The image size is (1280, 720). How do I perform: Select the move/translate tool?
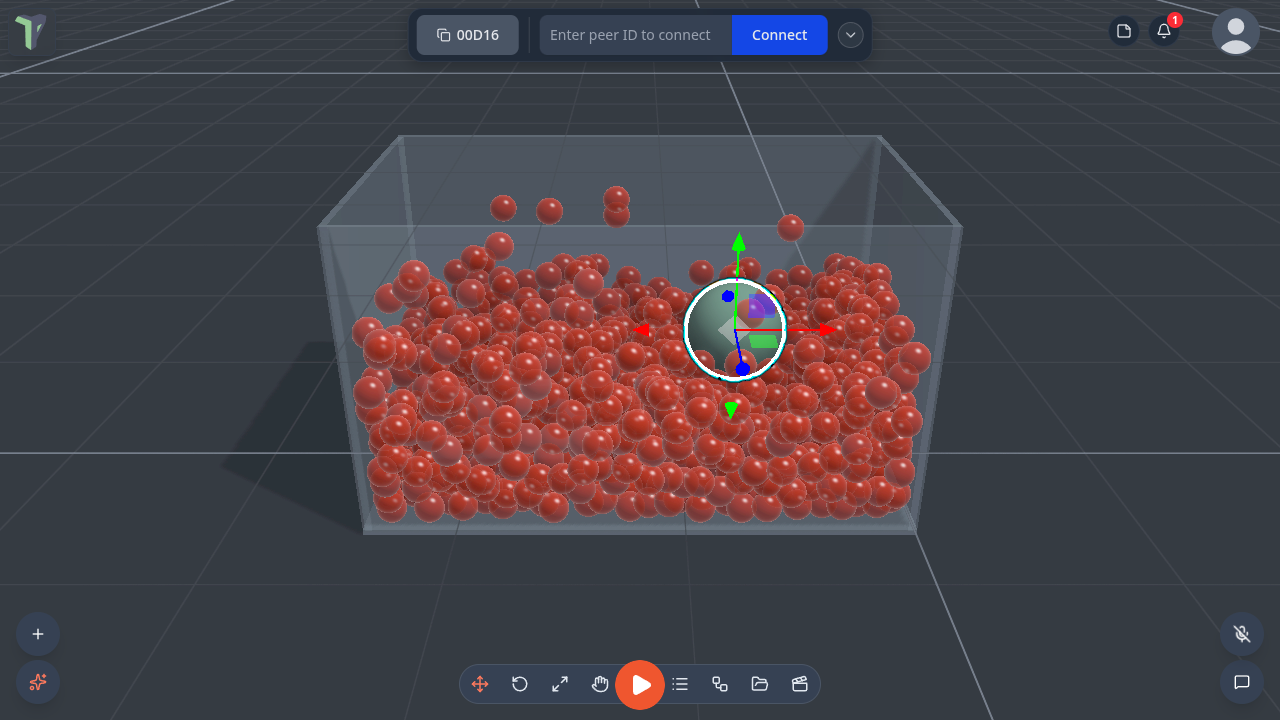pyautogui.click(x=480, y=684)
